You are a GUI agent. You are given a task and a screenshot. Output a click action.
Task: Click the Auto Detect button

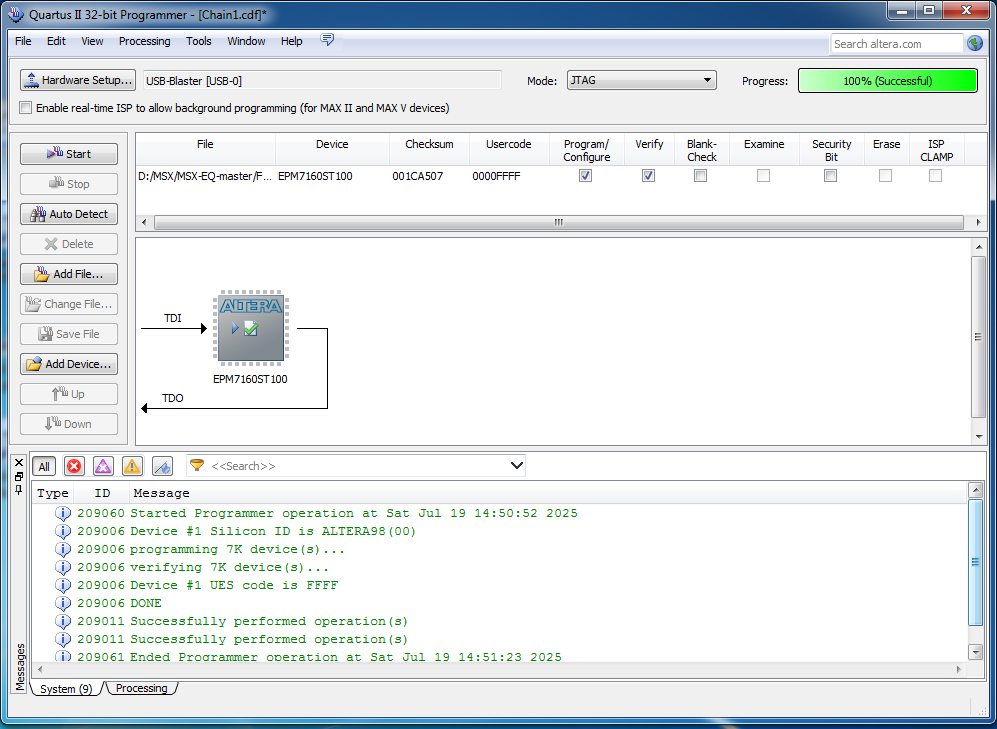69,214
